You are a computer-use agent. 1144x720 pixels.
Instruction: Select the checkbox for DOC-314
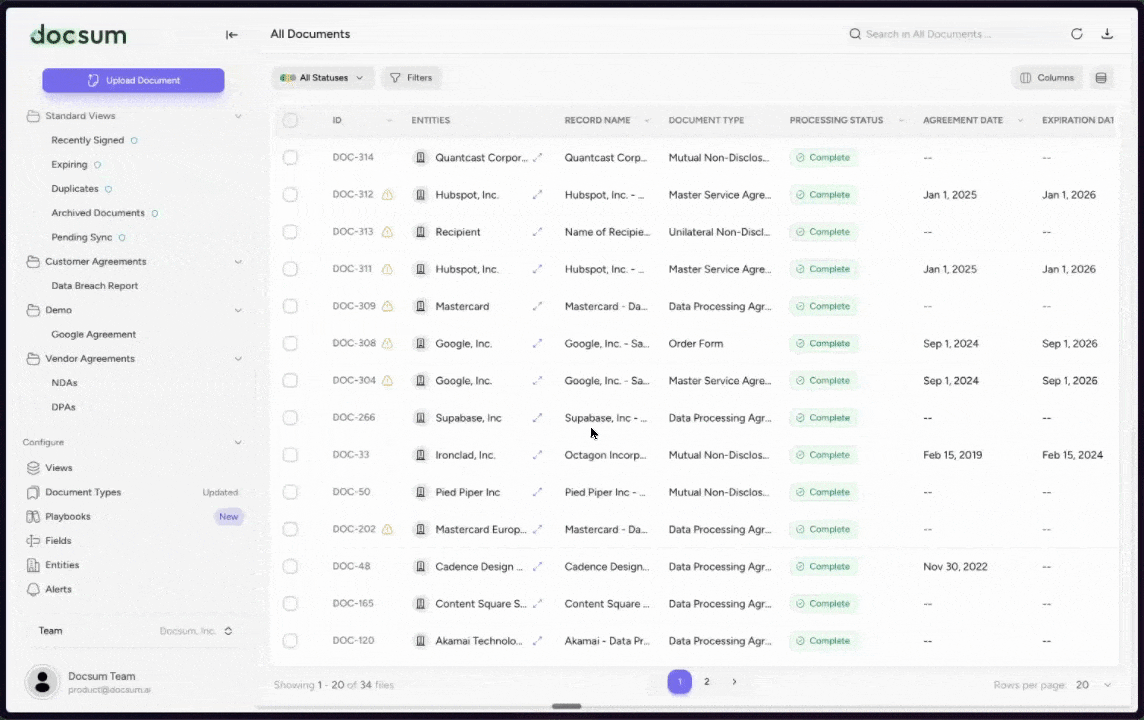tap(290, 158)
